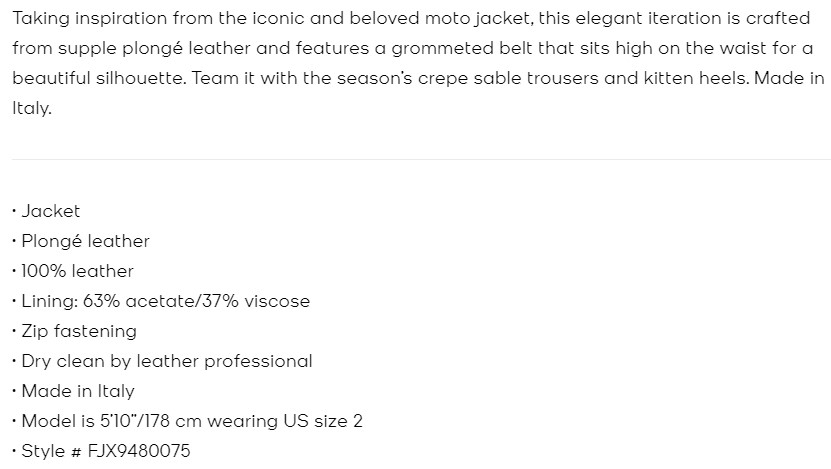Click the "Jacket" bullet item
The image size is (831, 469).
50,211
